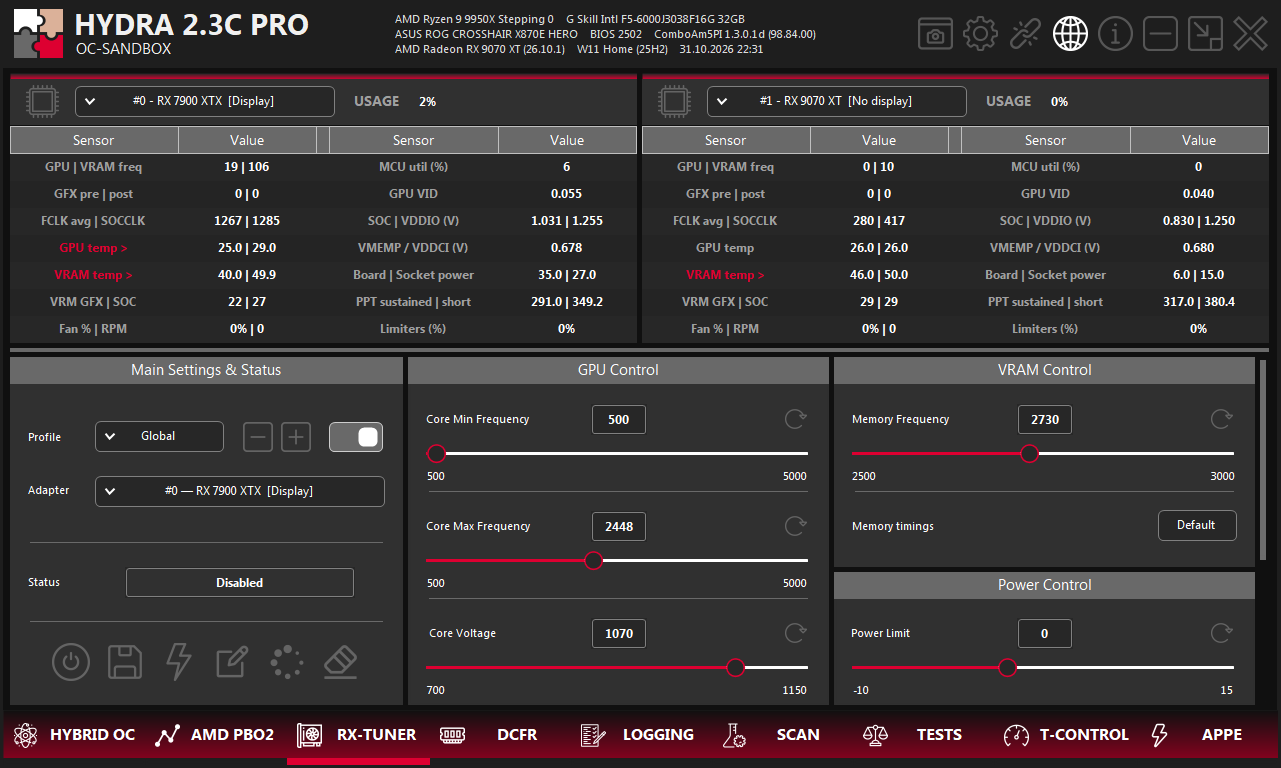Viewport: 1281px width, 768px height.
Task: Click the lightning bolt apply icon
Action: pos(178,661)
